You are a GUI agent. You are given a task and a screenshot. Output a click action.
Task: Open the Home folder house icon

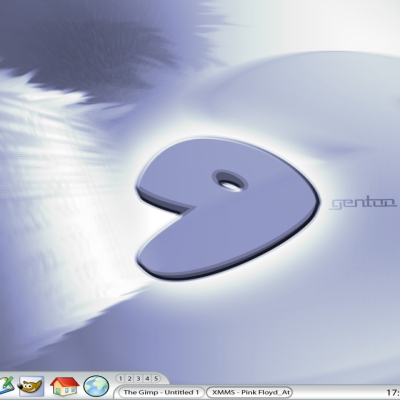[64, 386]
